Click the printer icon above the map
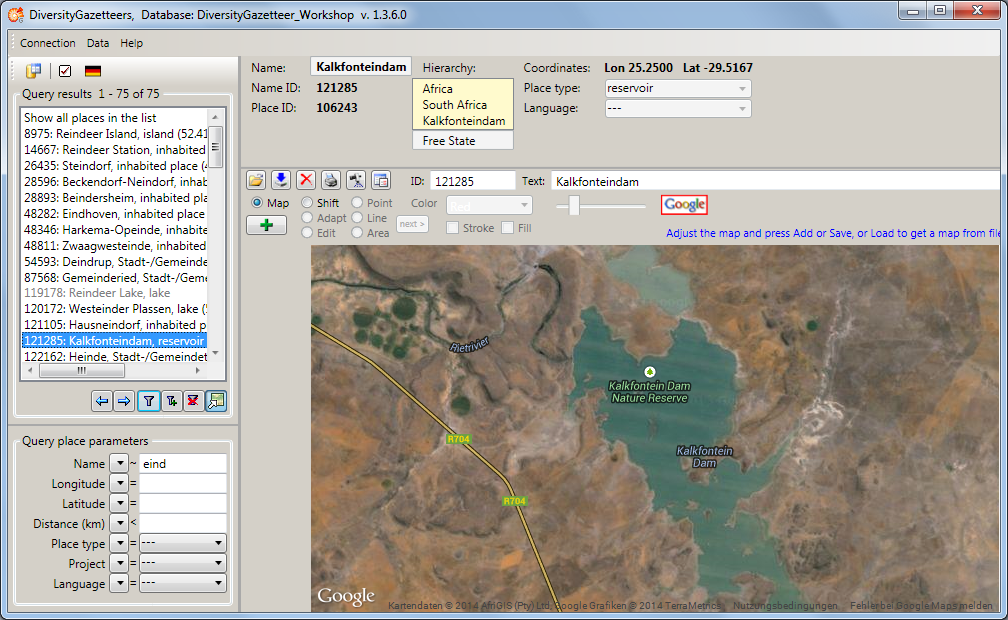 click(331, 180)
